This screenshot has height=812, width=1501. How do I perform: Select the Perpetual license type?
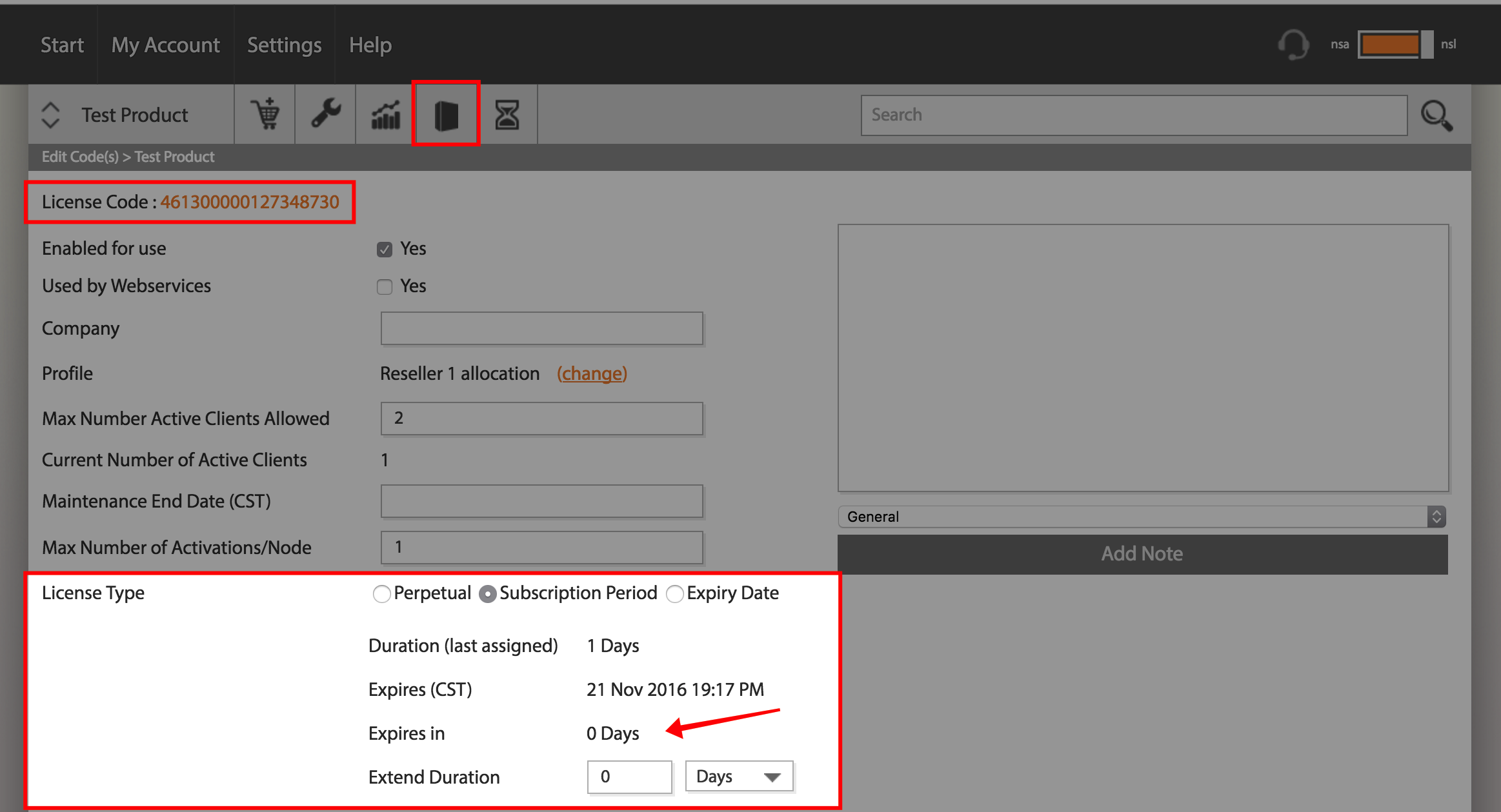coord(381,593)
